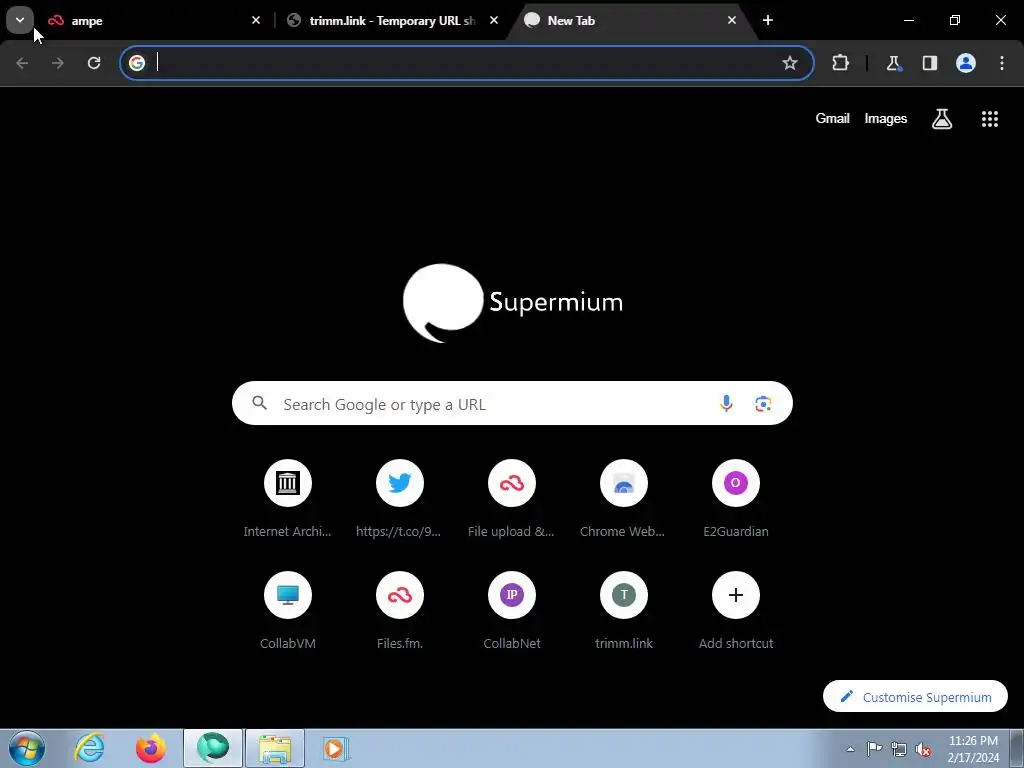Open the CollabNet shortcut

pos(511,612)
